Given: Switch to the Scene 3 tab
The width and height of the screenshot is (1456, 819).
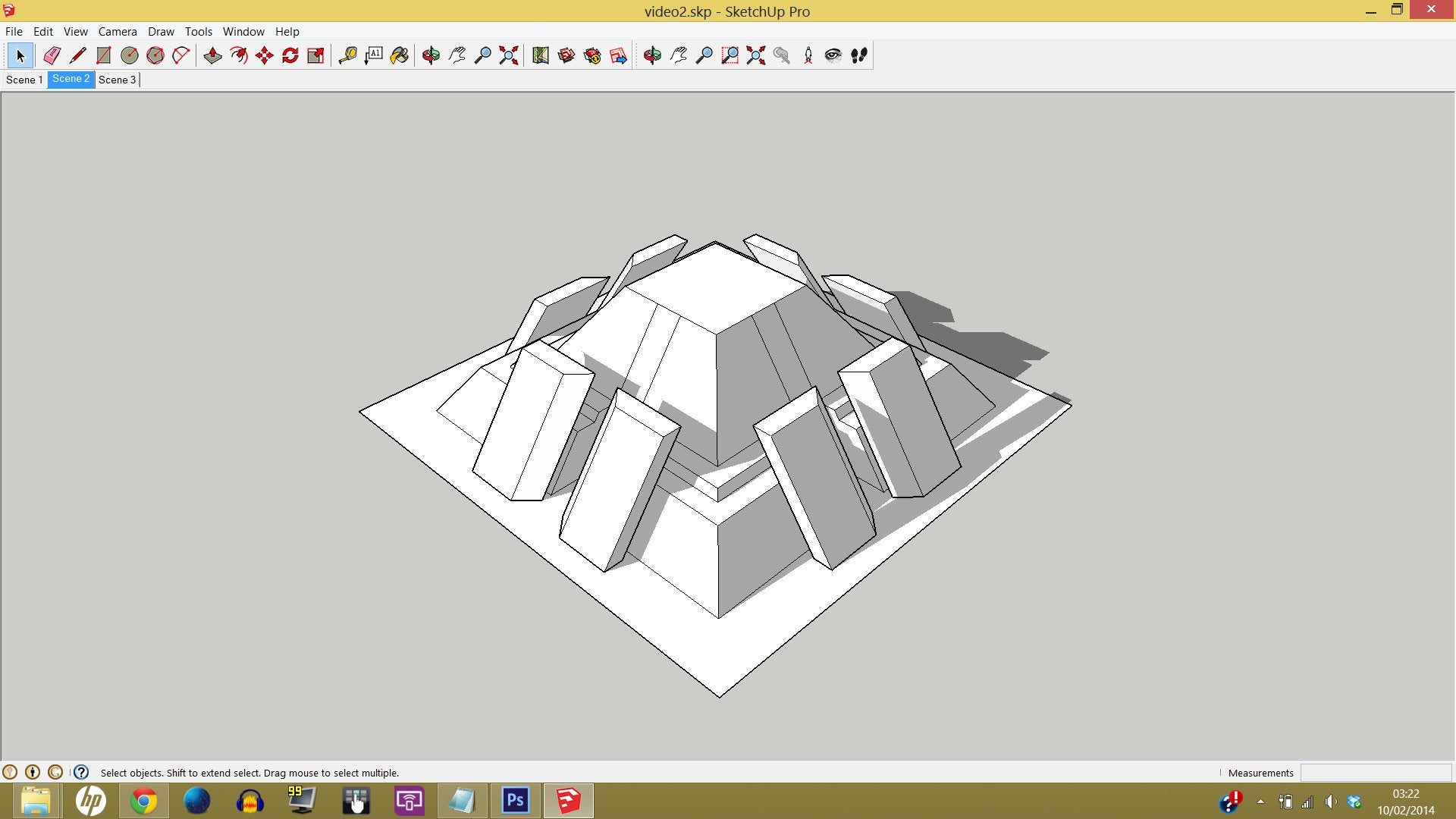Looking at the screenshot, I should coord(118,80).
